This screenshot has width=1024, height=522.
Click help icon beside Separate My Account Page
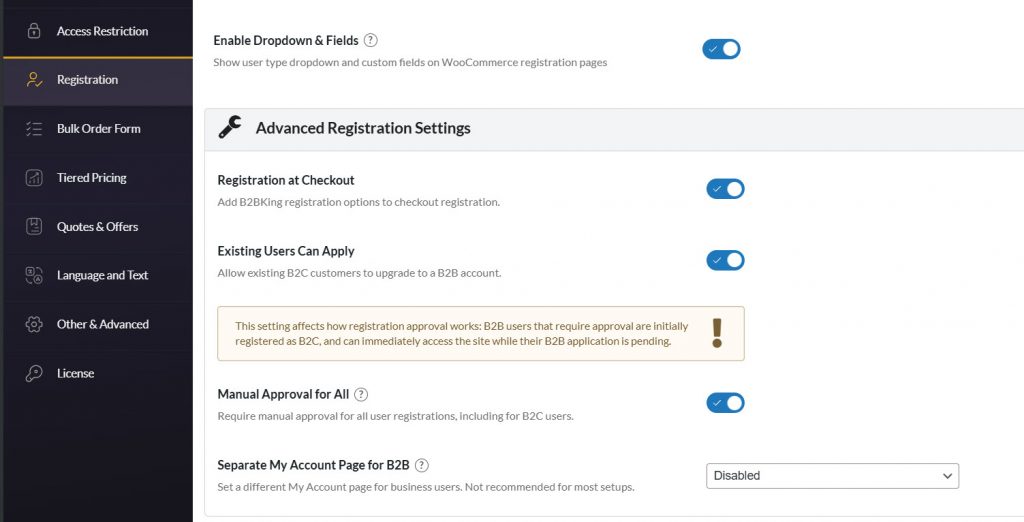[x=422, y=466]
